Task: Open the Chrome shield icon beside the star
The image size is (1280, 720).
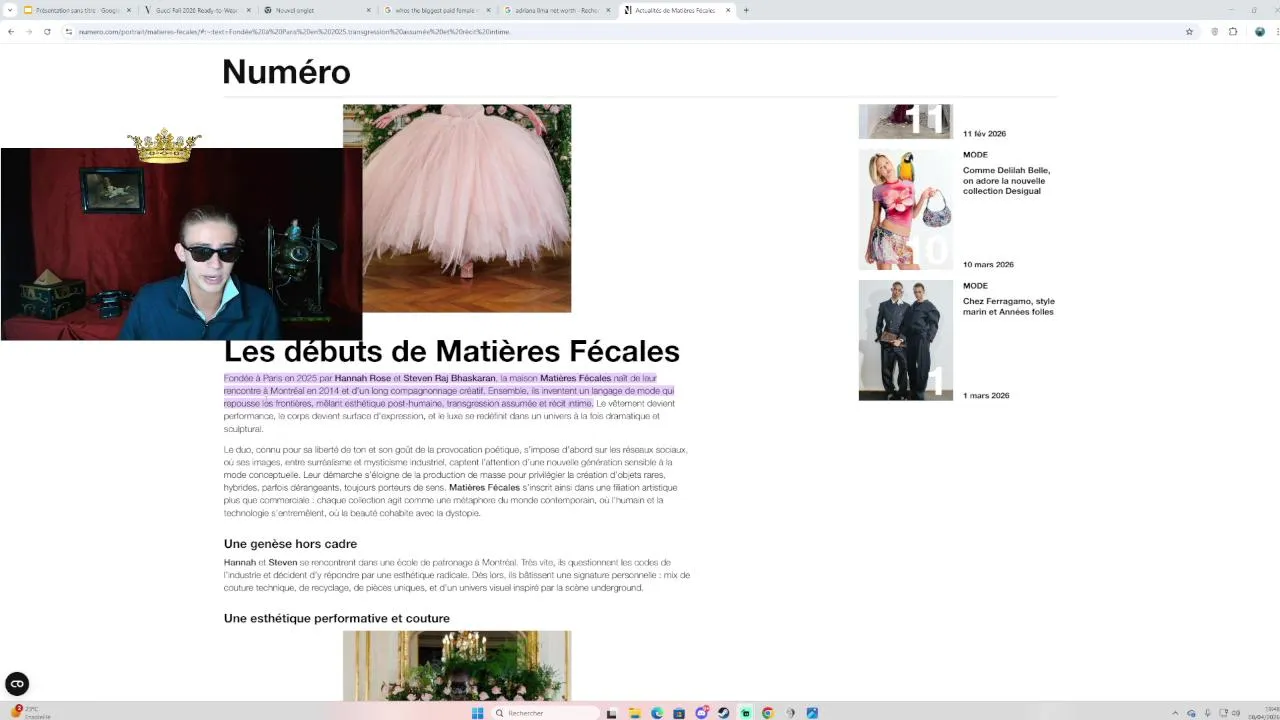Action: pos(1215,31)
